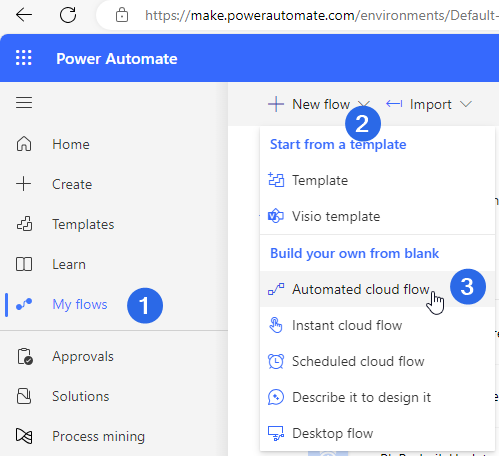Screen dimensions: 499x456
Task: Select Instant cloud flow
Action: (347, 325)
